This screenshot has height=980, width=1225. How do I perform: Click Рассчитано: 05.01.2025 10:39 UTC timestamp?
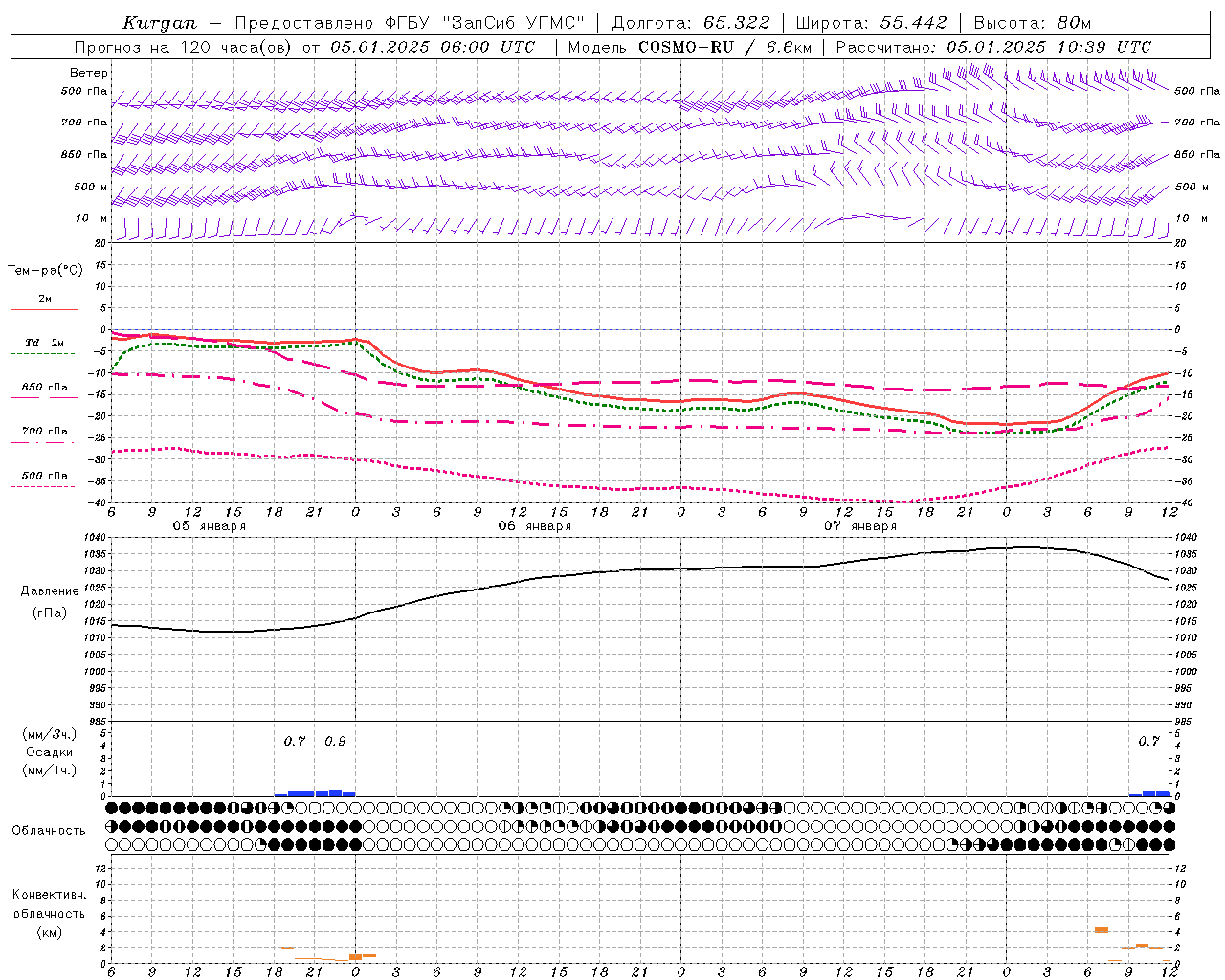(x=993, y=47)
